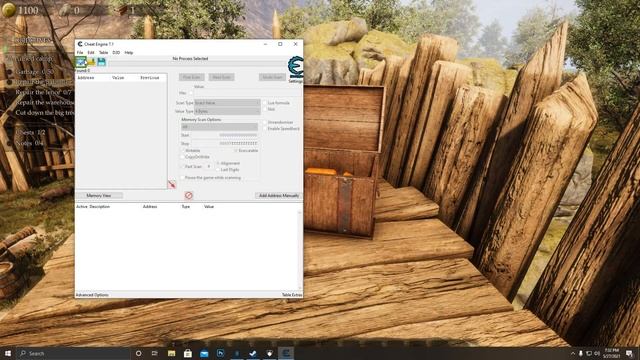Click the volume icon in the system tray
Viewport: 640px width, 360px height.
coord(597,353)
